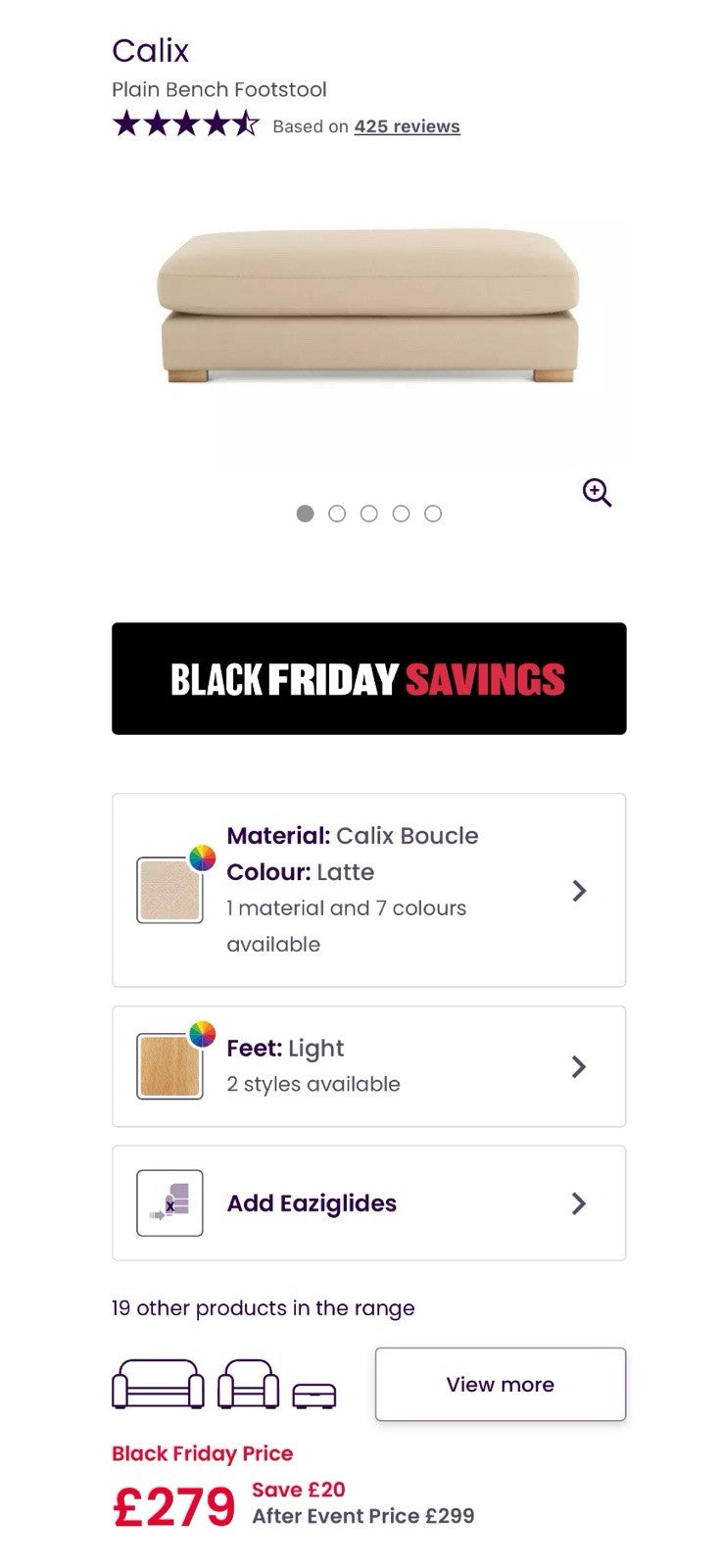Screen dimensions: 721x1568
Task: Click the star rating icons
Action: click(185, 124)
